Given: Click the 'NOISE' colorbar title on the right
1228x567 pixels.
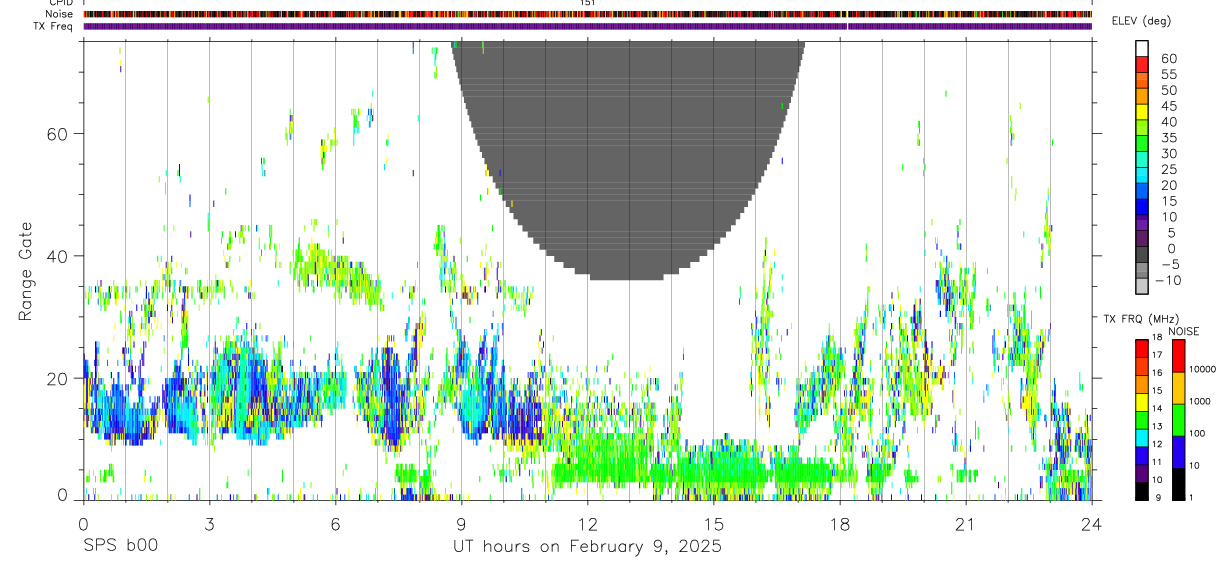Looking at the screenshot, I should (1183, 331).
